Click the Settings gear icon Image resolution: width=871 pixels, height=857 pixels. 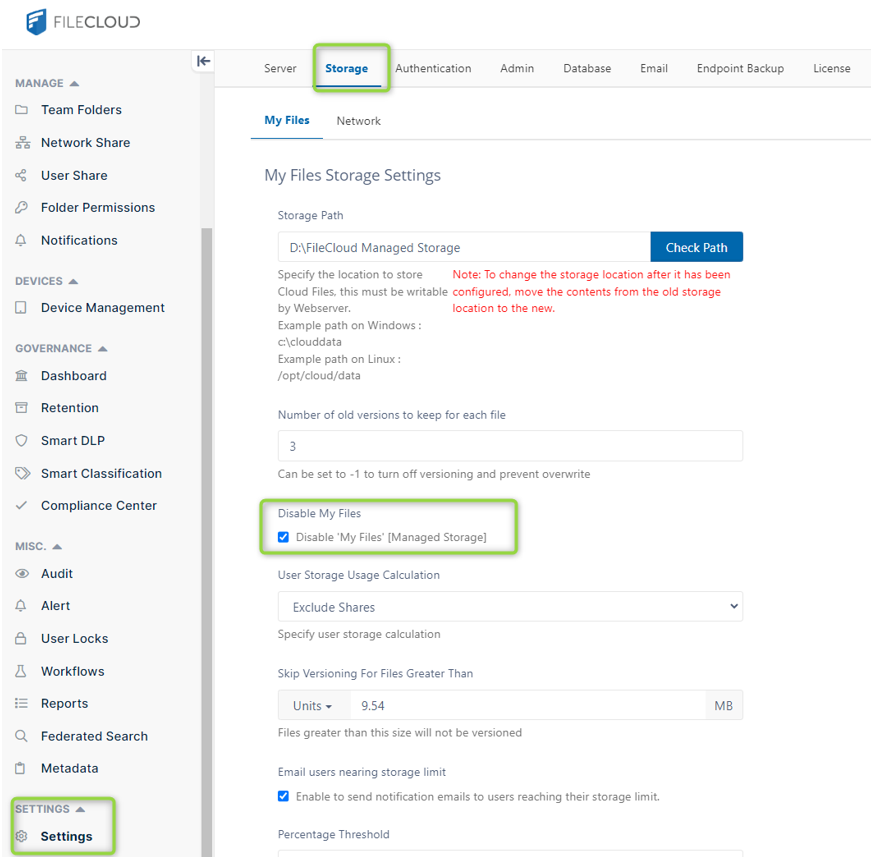coord(22,836)
